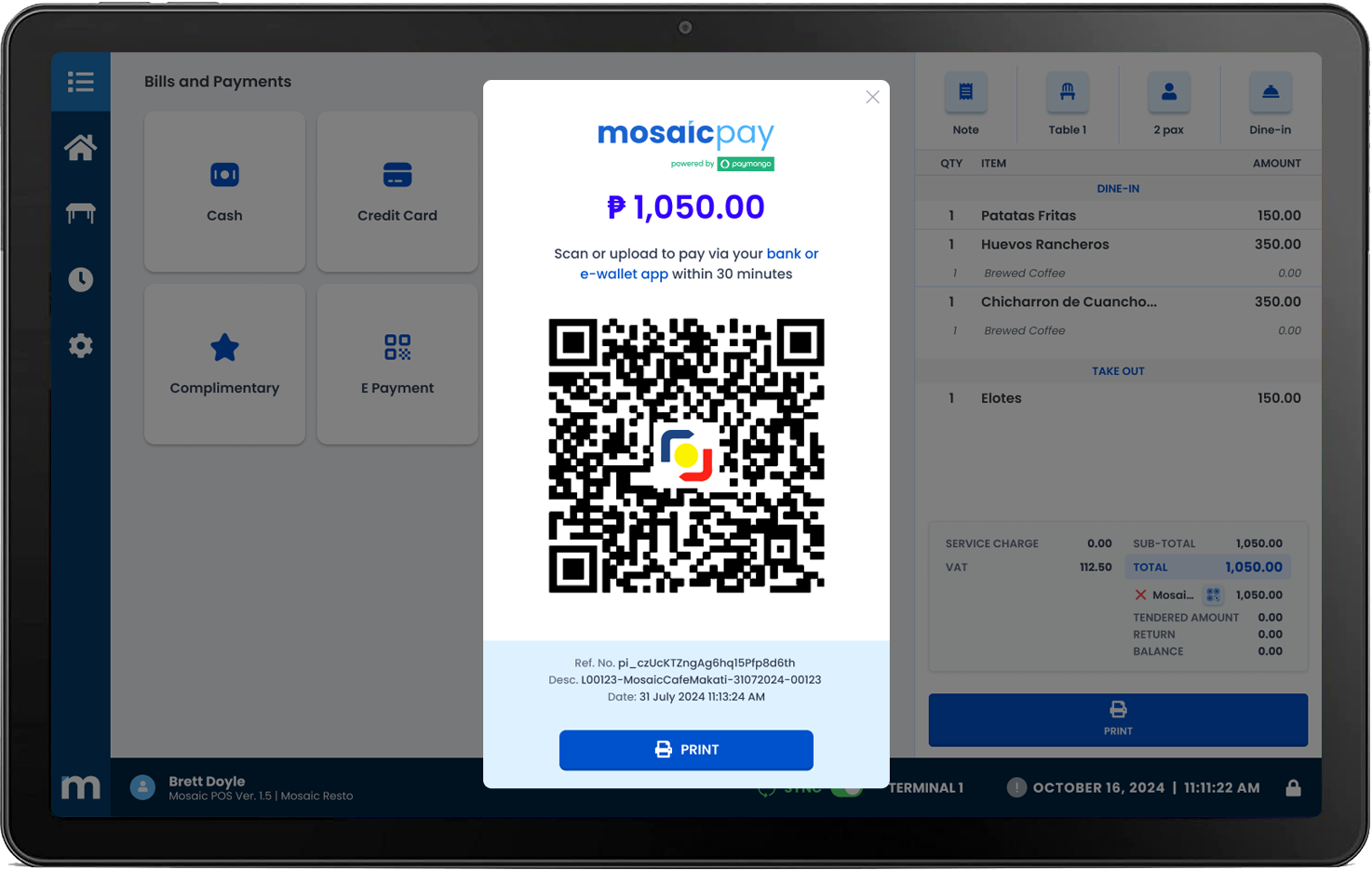Edit the 2 pax guest count
The height and width of the screenshot is (870, 1372).
point(1169,102)
